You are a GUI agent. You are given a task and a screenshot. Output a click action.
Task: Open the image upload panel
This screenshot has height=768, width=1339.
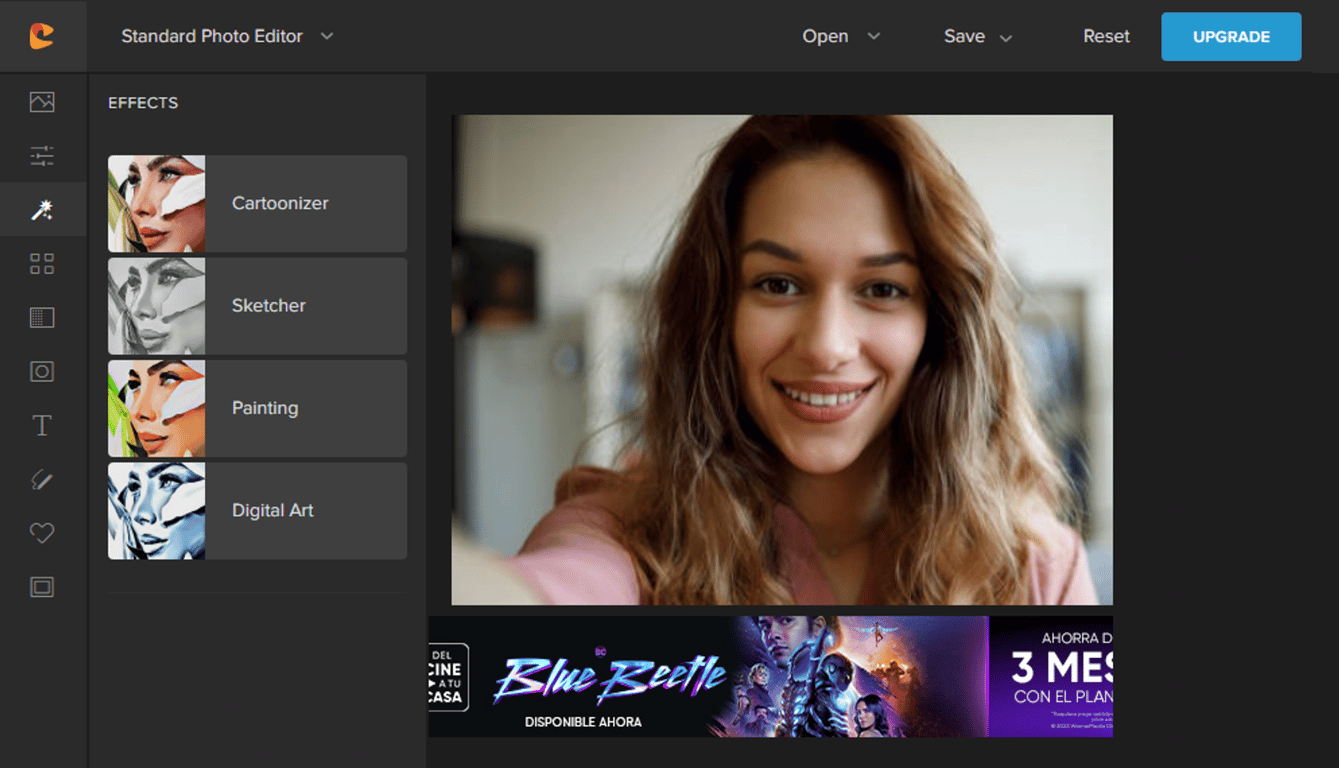(x=42, y=101)
